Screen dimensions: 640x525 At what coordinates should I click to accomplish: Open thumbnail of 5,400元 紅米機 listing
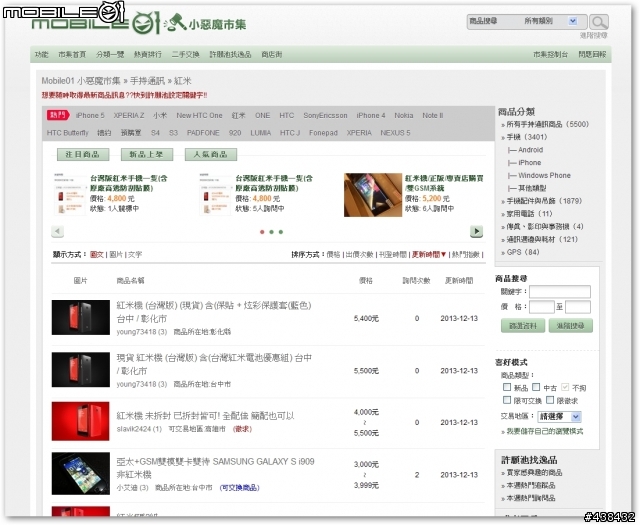point(81,317)
